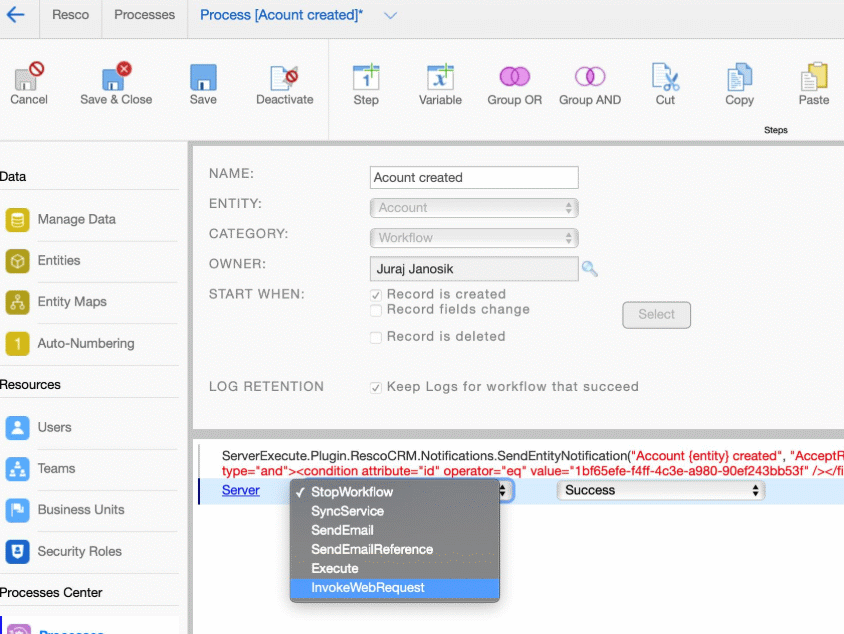This screenshot has width=844, height=634.
Task: Toggle Record is created checkbox
Action: (x=376, y=295)
